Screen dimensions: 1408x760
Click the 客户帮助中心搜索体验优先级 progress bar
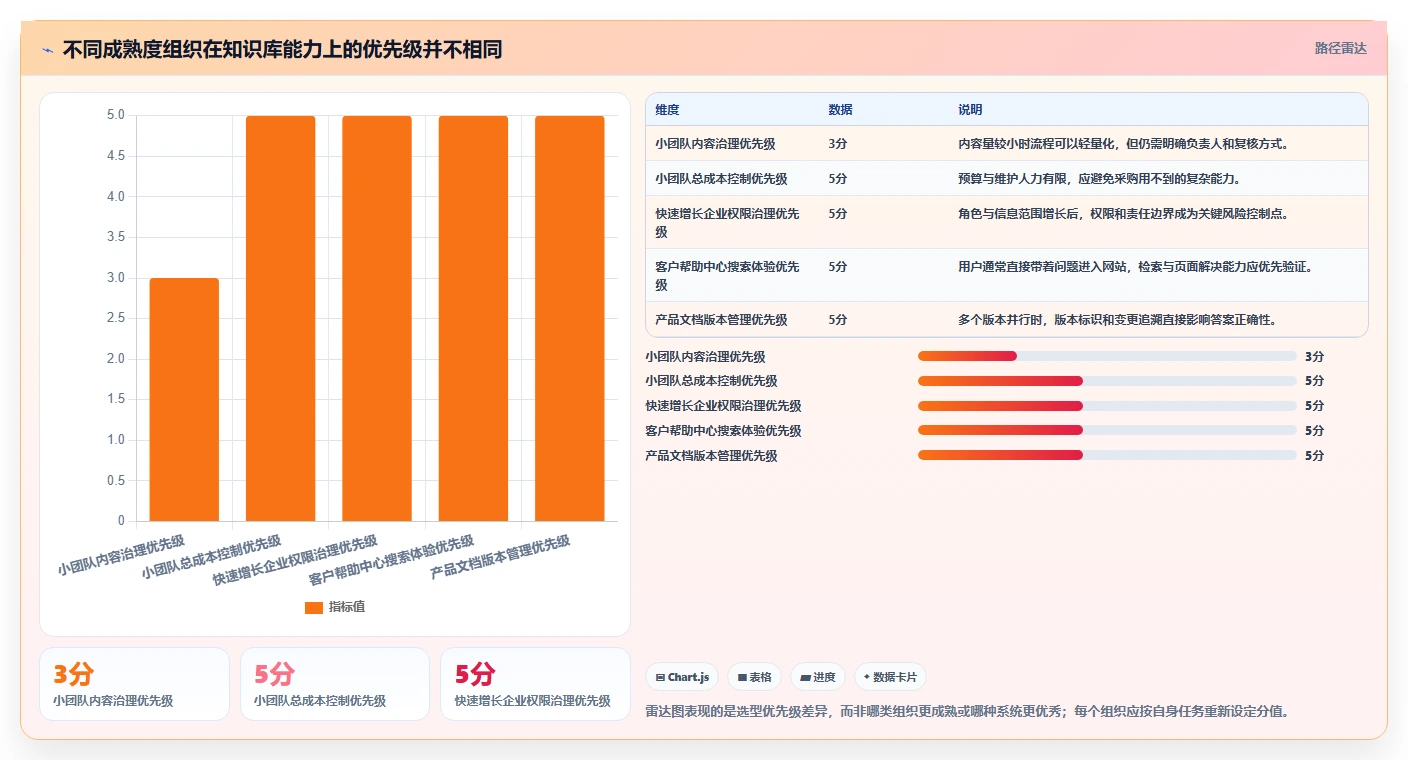pyautogui.click(x=1107, y=431)
